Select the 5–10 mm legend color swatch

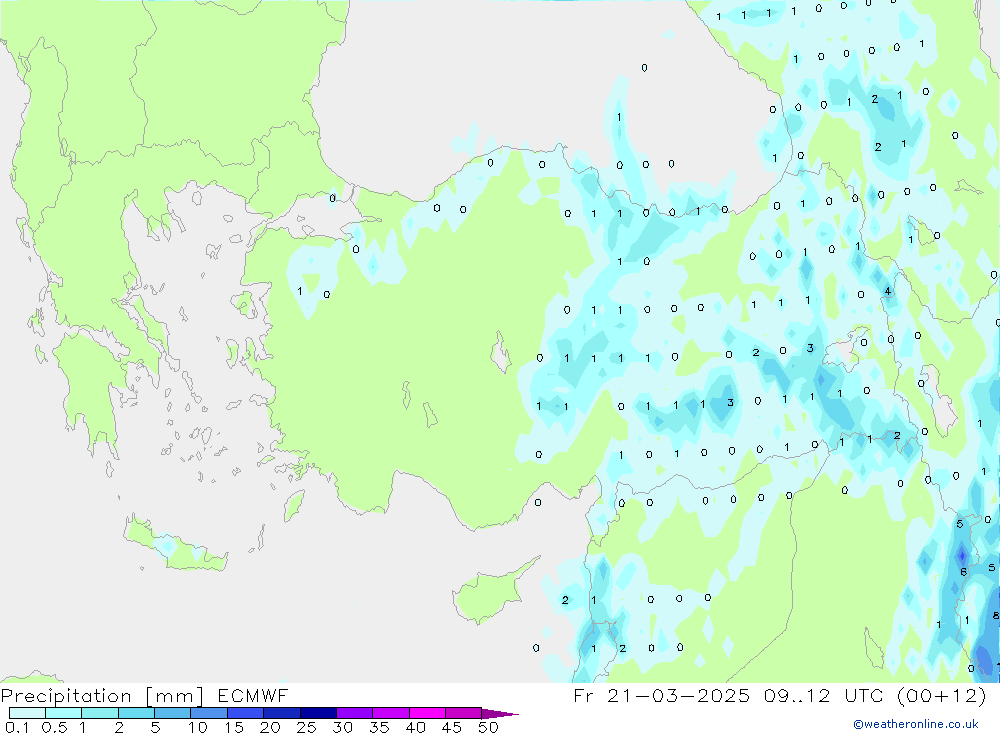(173, 713)
